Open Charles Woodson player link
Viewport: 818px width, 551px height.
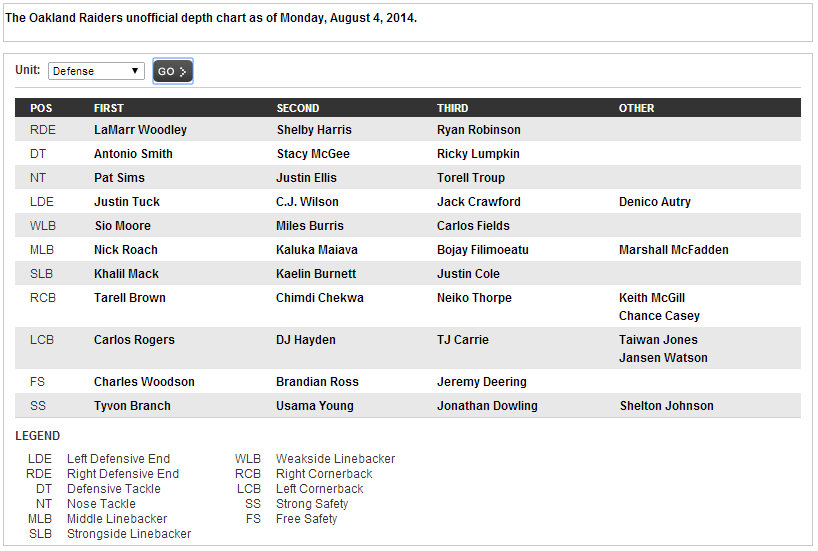click(144, 382)
